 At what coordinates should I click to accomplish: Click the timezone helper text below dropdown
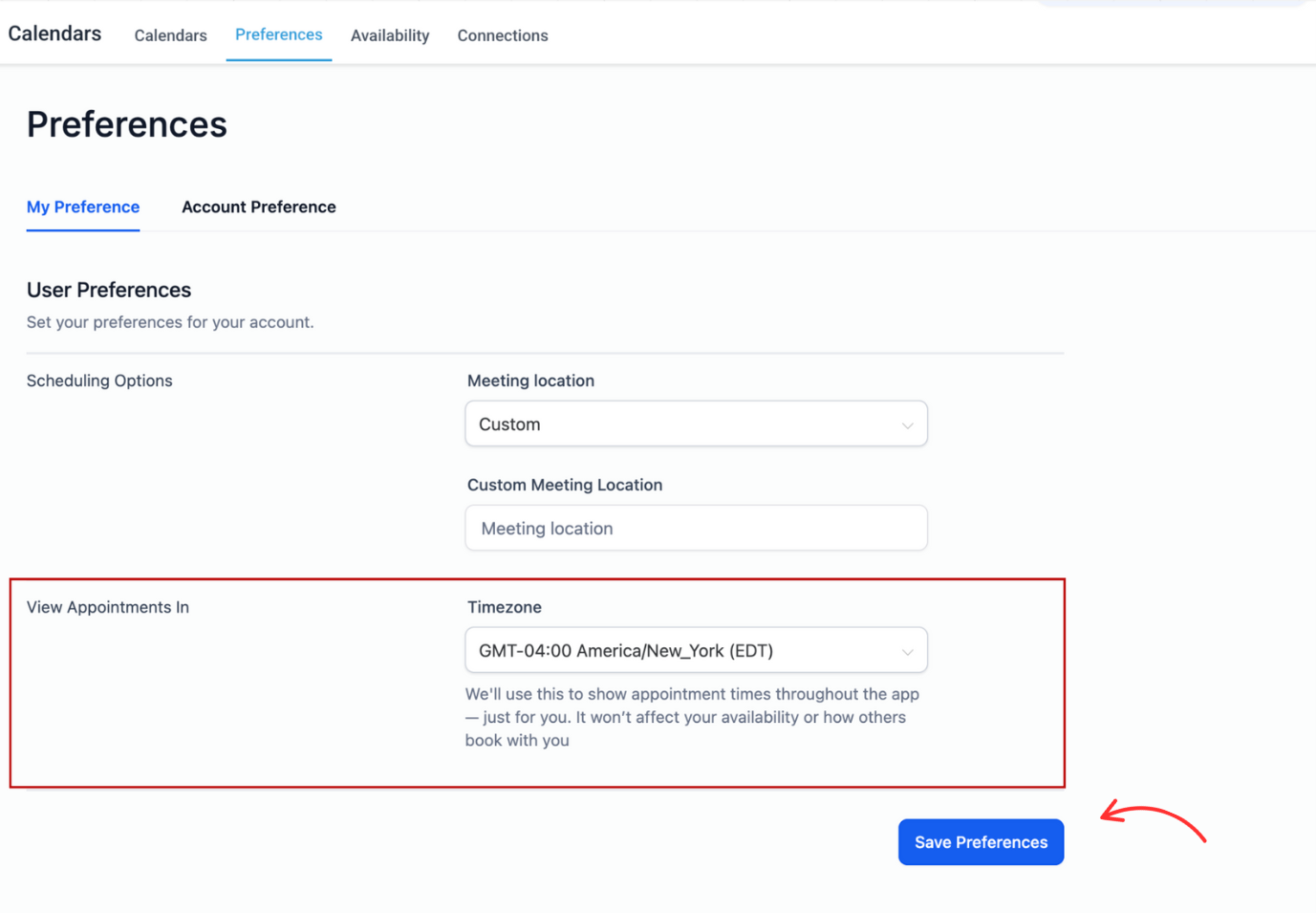click(x=692, y=717)
